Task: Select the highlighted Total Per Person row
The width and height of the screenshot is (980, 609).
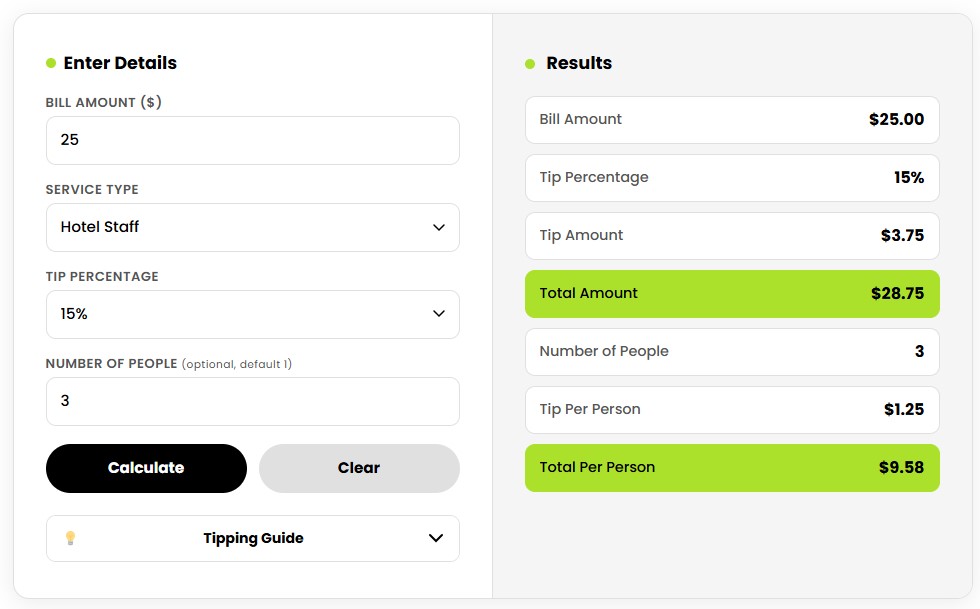Action: coord(732,467)
